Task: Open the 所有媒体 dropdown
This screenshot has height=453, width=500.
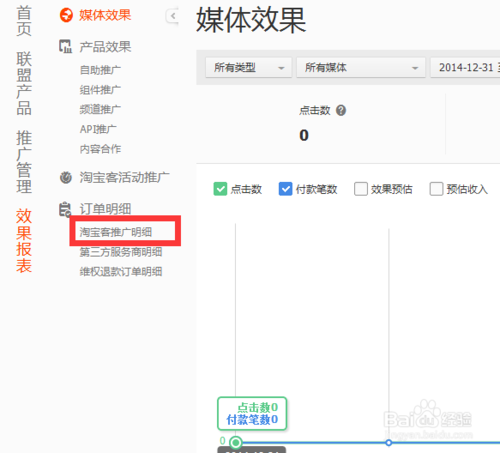Action: (x=361, y=68)
